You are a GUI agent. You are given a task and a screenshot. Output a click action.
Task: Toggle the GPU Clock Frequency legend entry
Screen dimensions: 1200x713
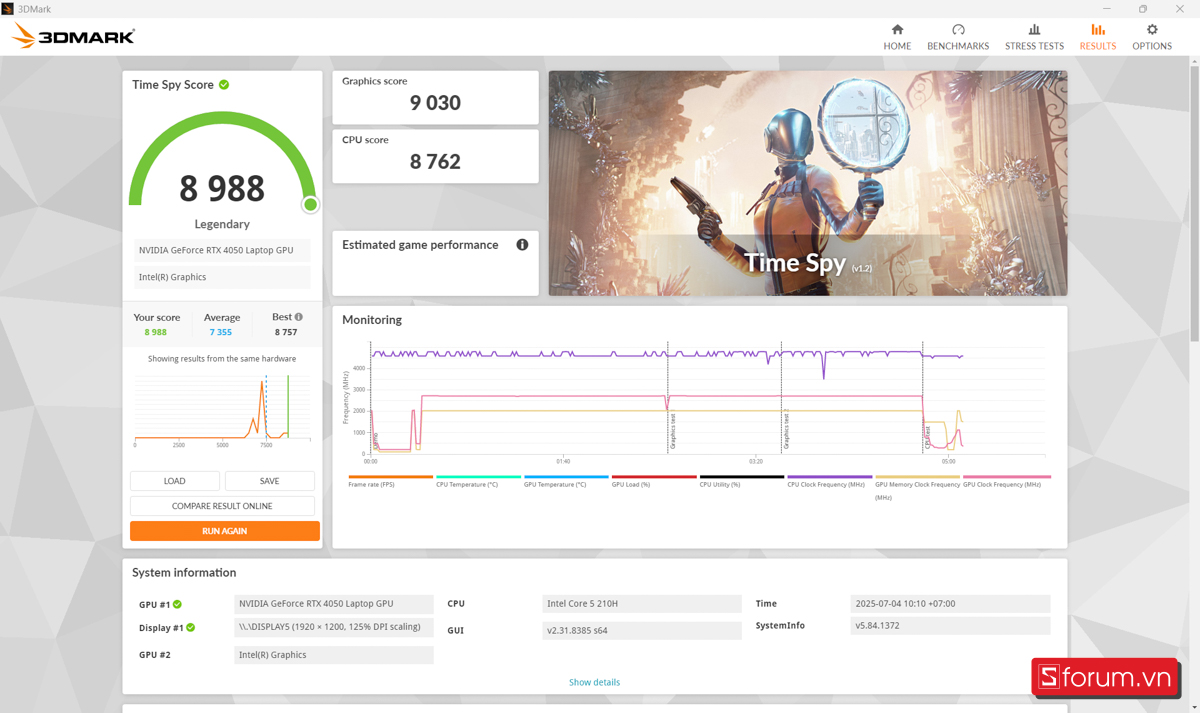(1006, 481)
